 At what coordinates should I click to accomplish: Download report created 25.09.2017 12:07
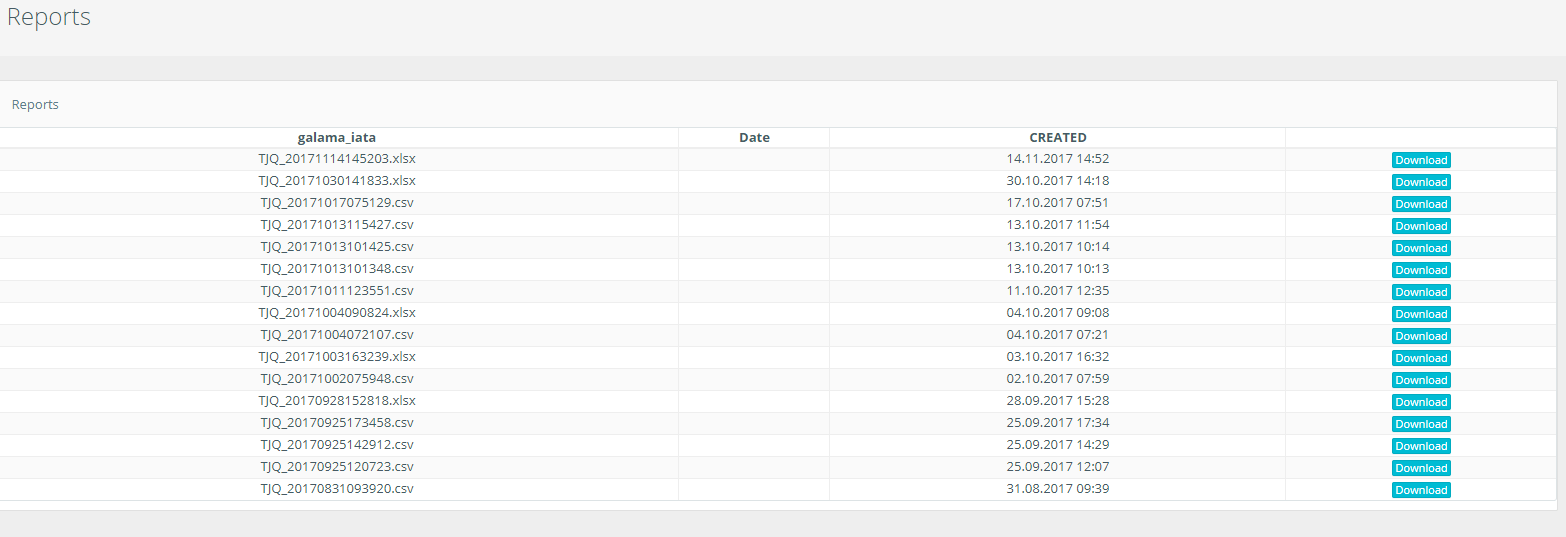1420,468
